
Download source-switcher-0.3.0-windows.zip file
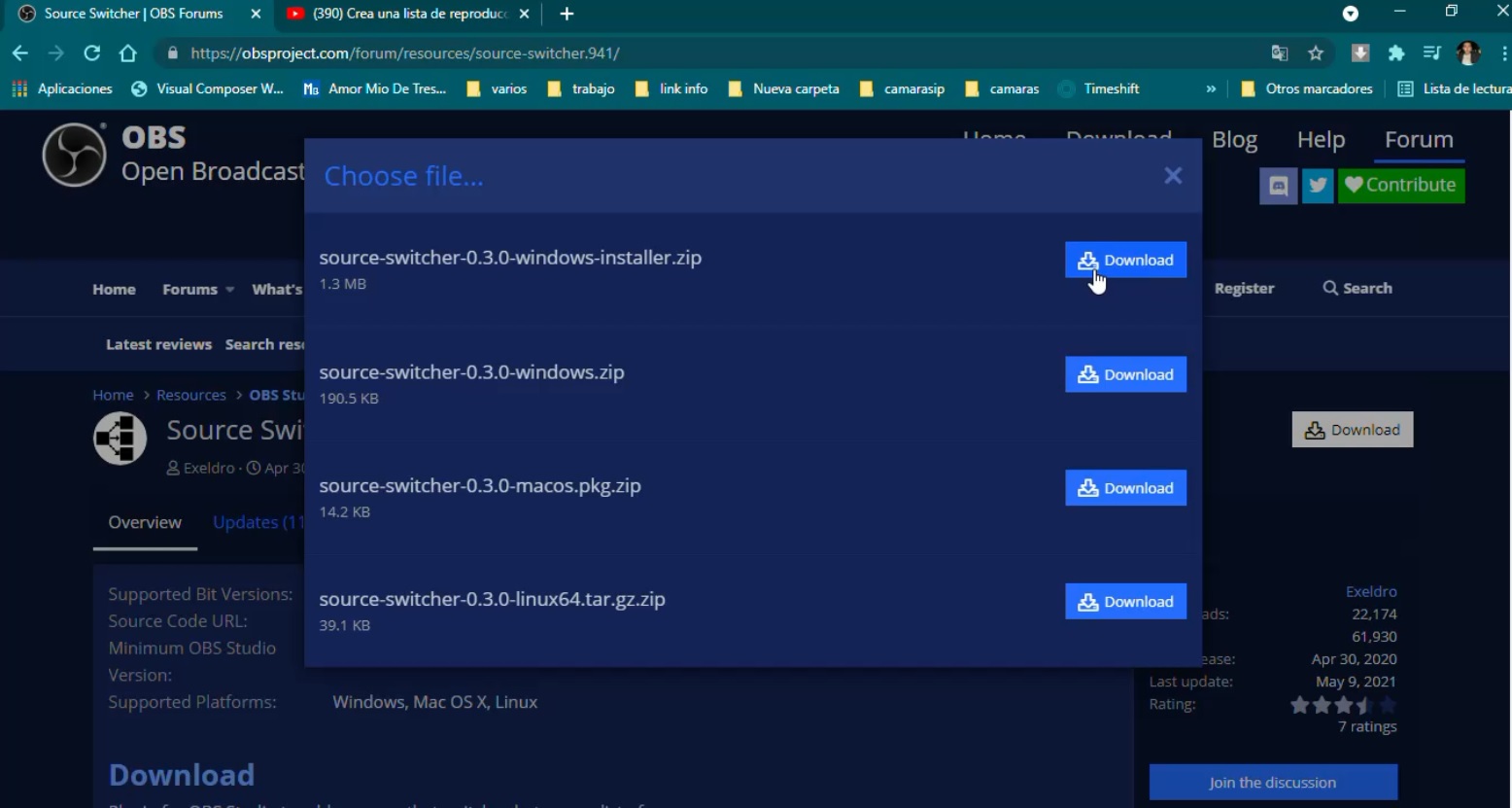[x=1125, y=374]
